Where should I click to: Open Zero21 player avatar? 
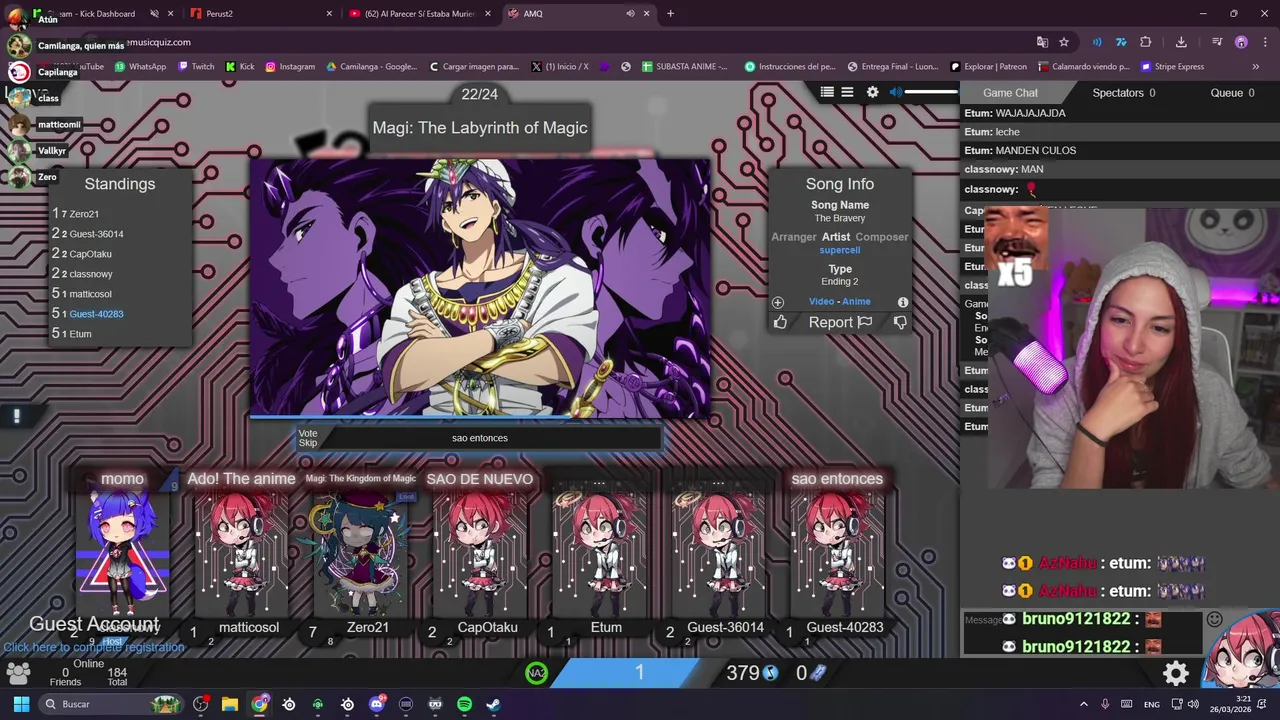tap(360, 552)
